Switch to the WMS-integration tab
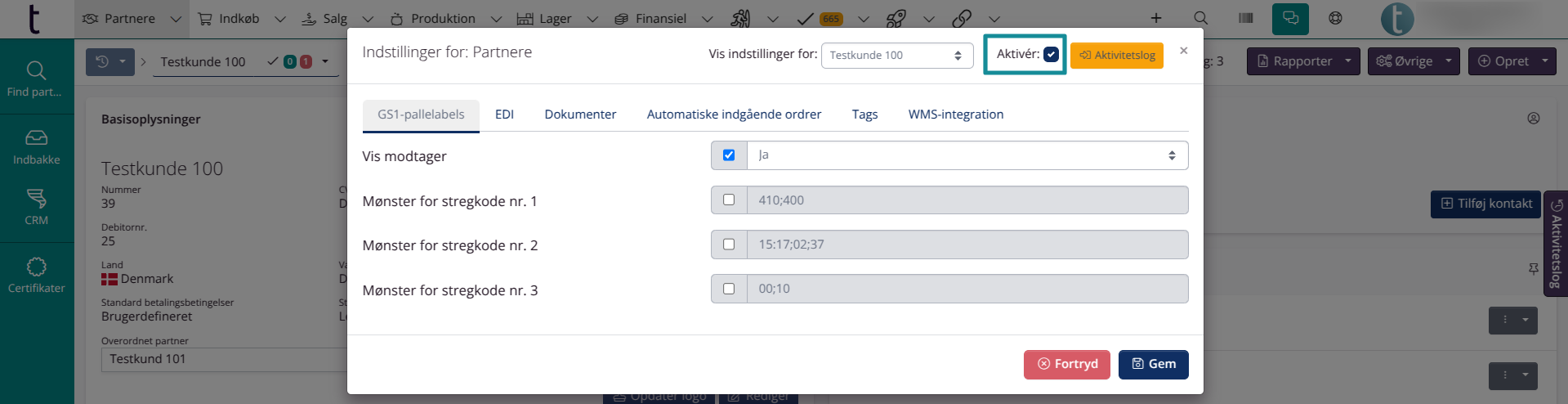This screenshot has height=404, width=1568. (x=956, y=114)
